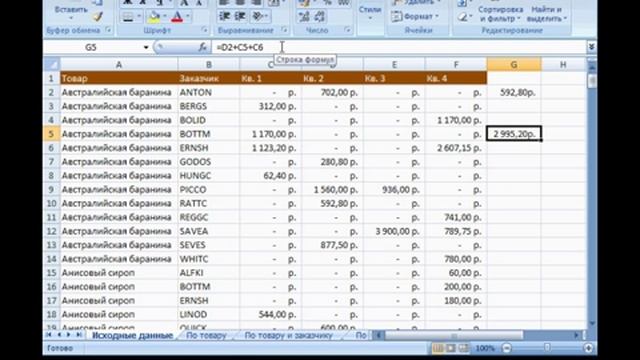Select column A header

coord(119,64)
